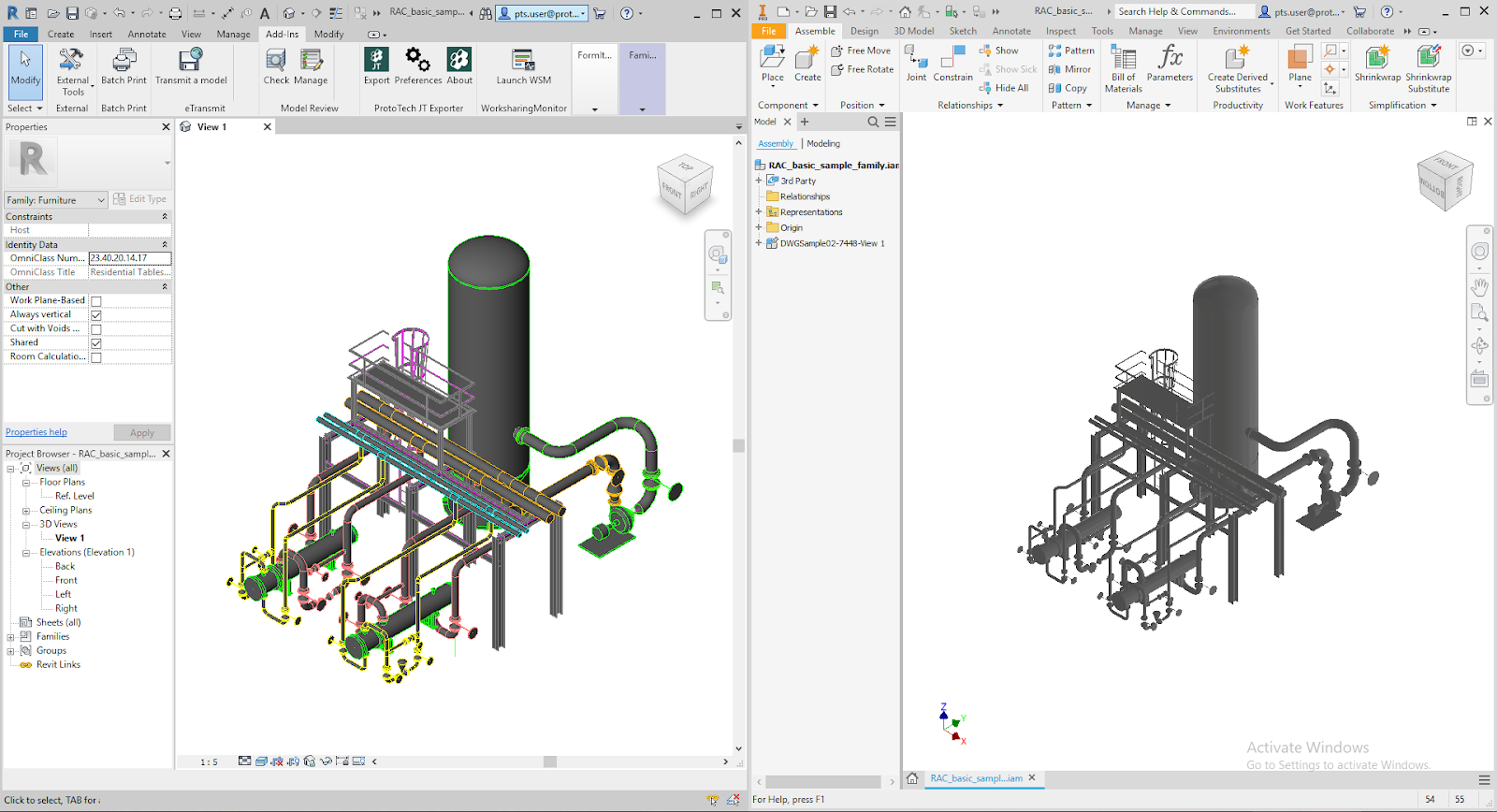This screenshot has height=812, width=1497.
Task: Click the Export JT icon in ProtoTech panel
Action: pyautogui.click(x=376, y=61)
